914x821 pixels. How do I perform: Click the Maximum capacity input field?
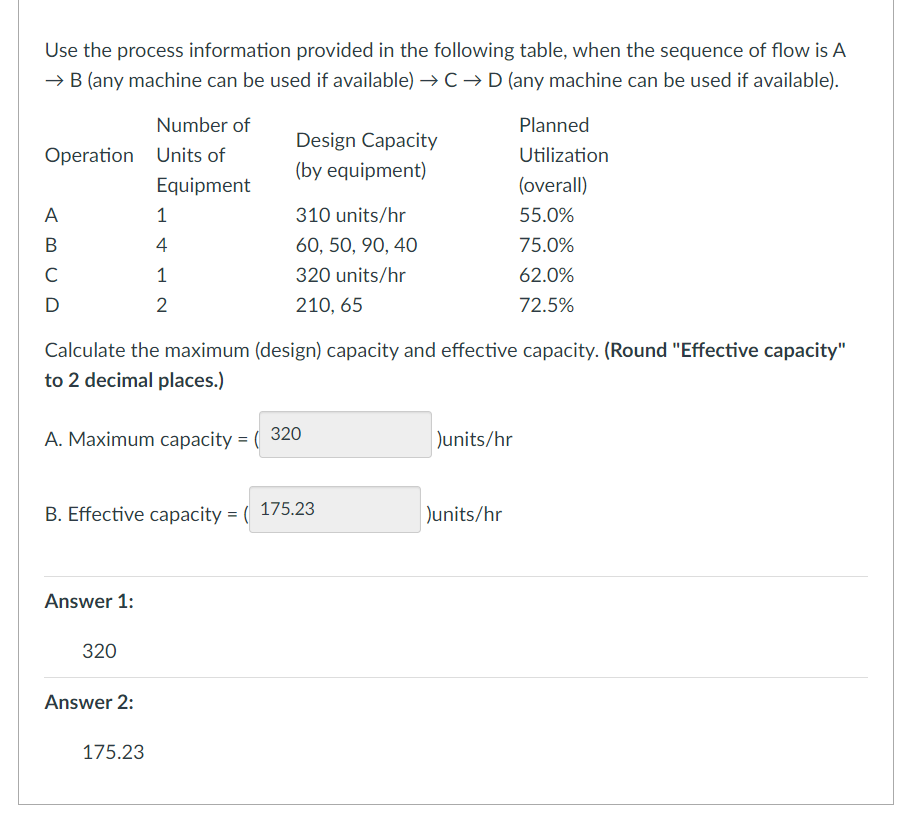click(344, 434)
